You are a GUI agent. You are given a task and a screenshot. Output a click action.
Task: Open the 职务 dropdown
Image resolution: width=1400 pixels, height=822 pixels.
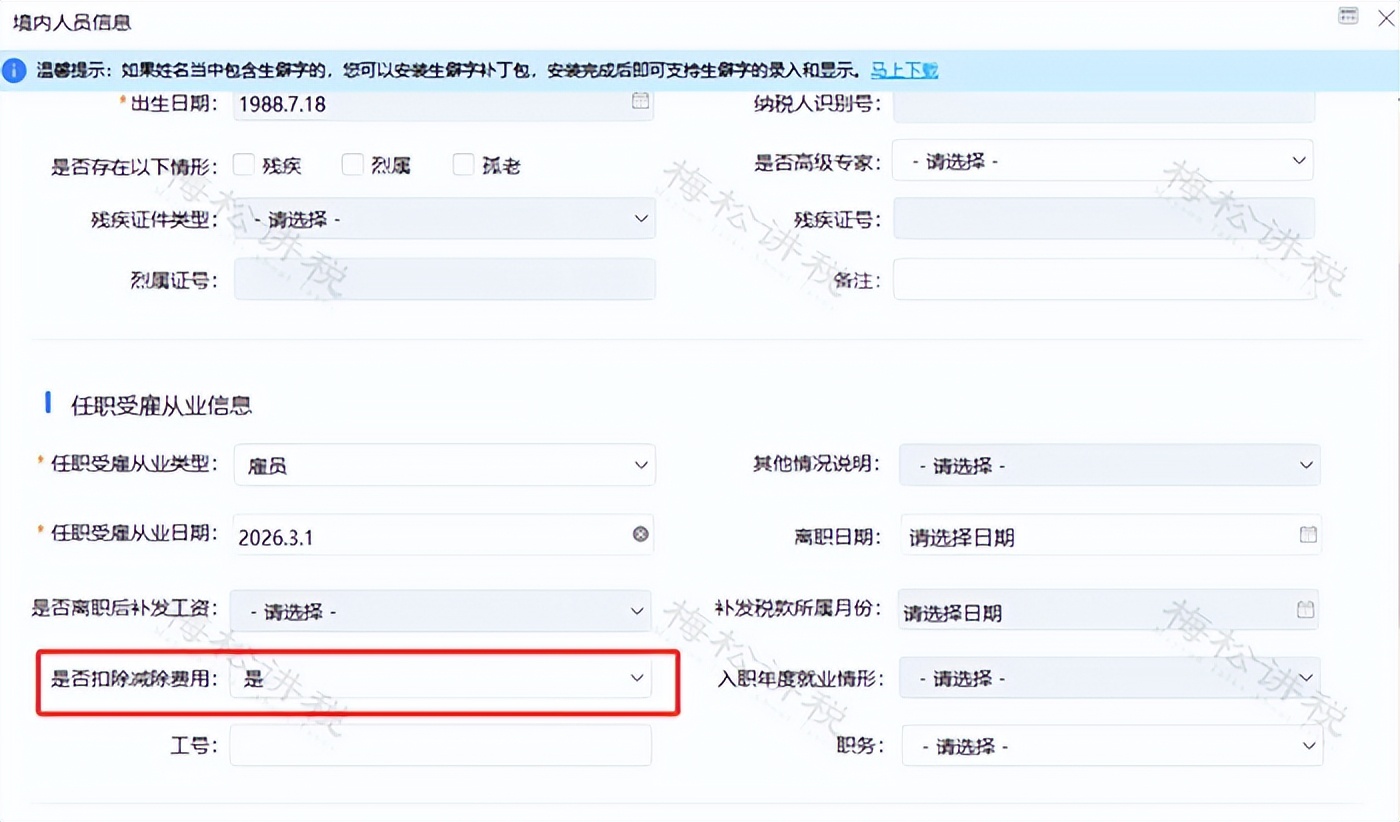1110,745
